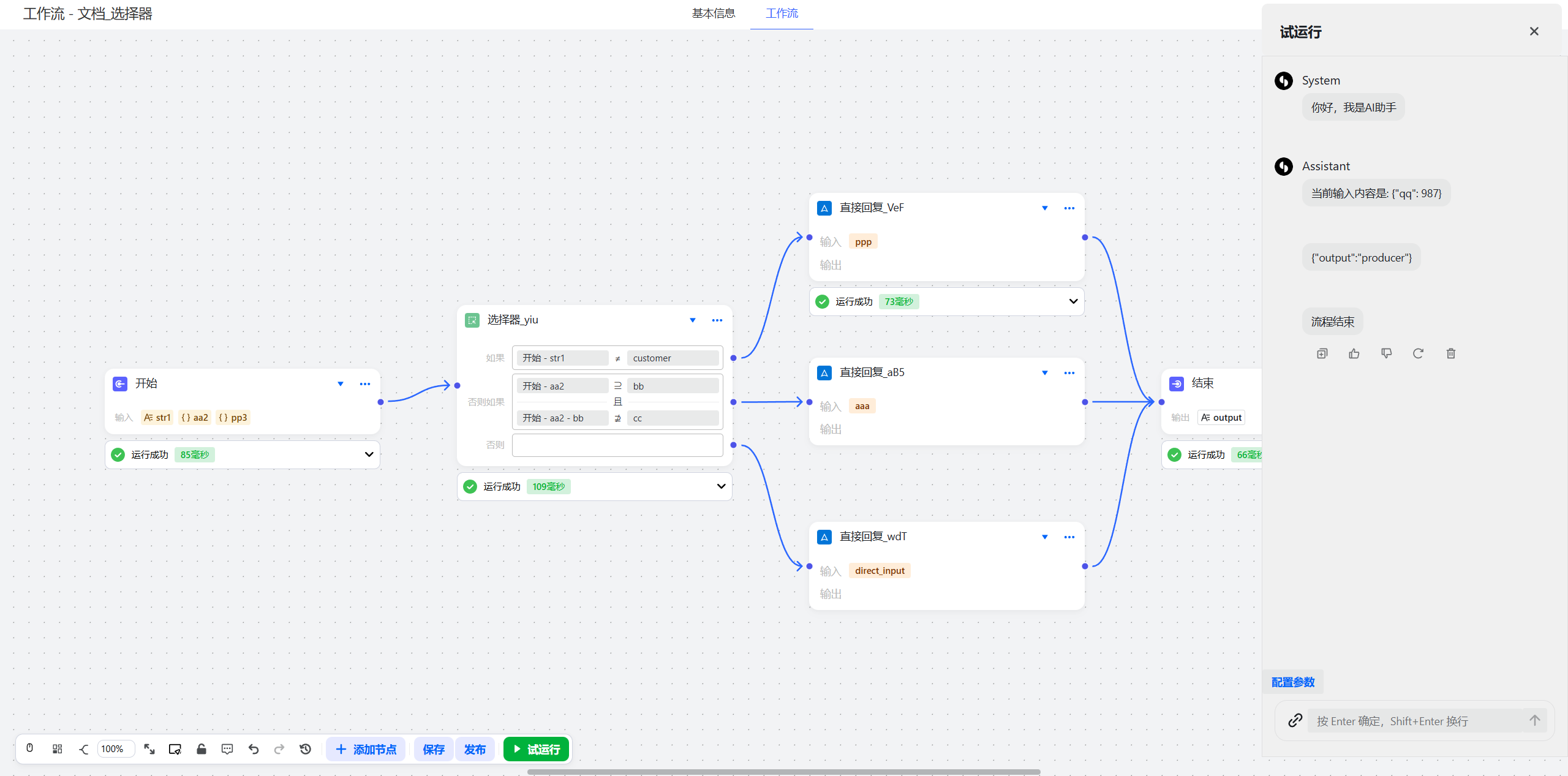Expand run details on 直接回复_VeF node
The height and width of the screenshot is (776, 1568).
point(1073,301)
